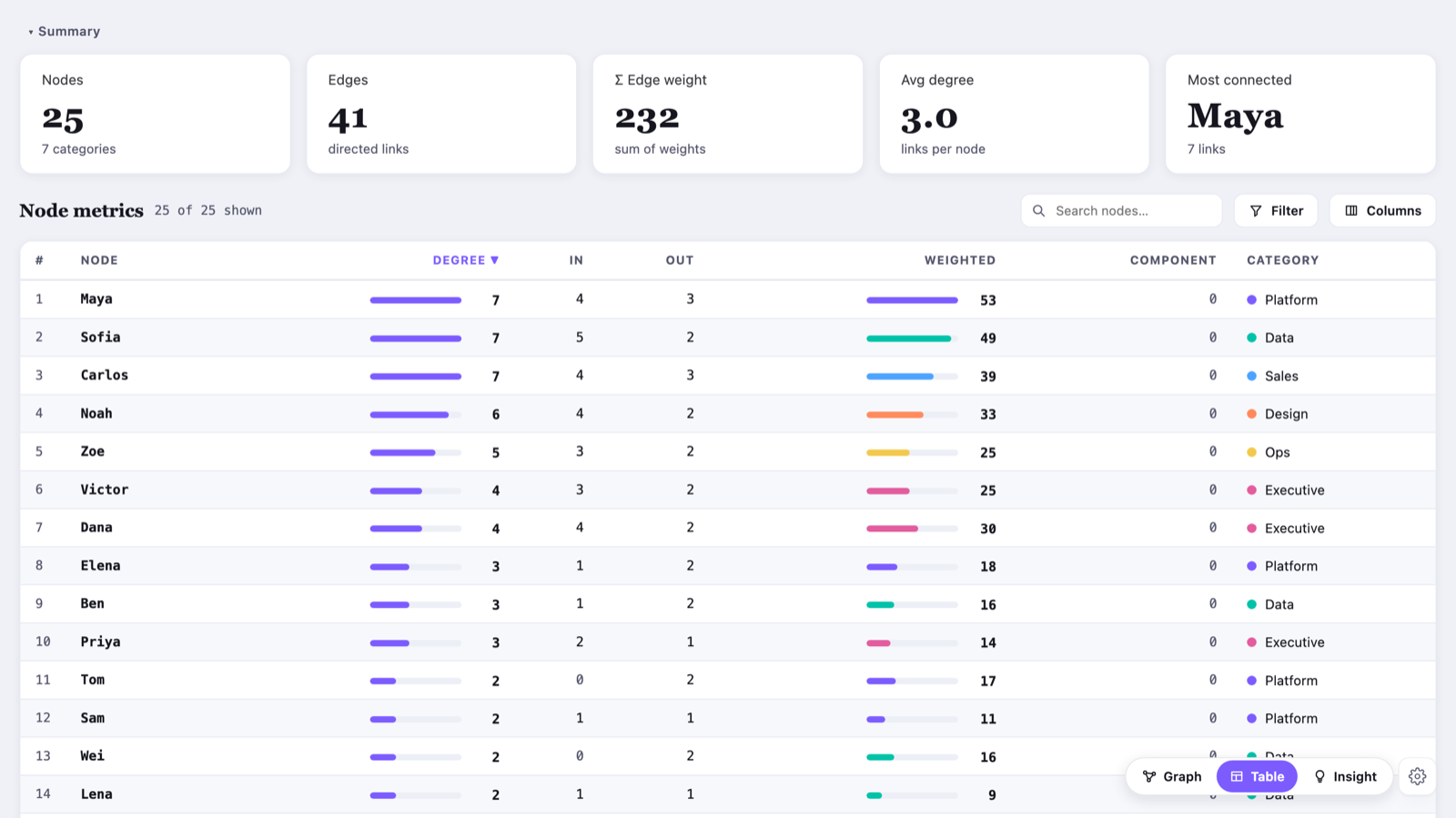Sort by the CATEGORY column header

coord(1282,260)
